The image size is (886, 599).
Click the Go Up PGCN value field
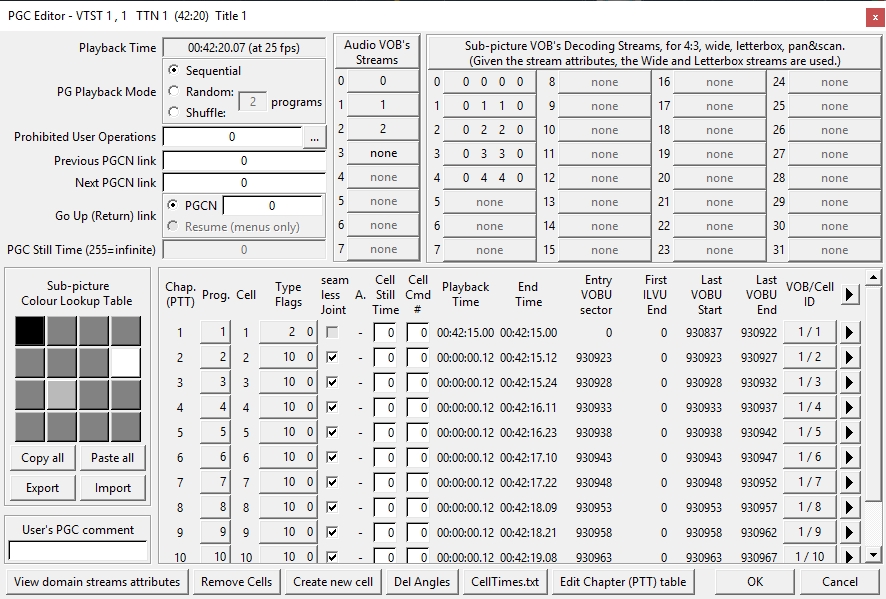[272, 206]
